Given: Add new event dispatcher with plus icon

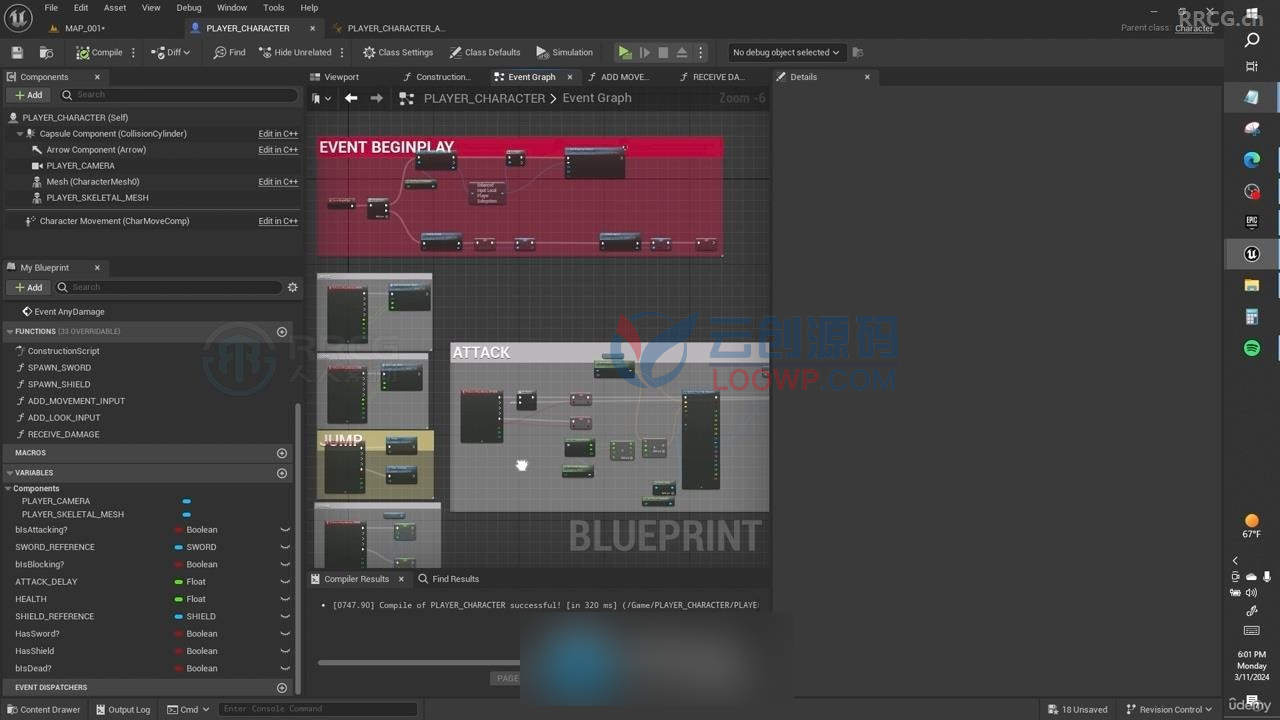Looking at the screenshot, I should pos(282,688).
